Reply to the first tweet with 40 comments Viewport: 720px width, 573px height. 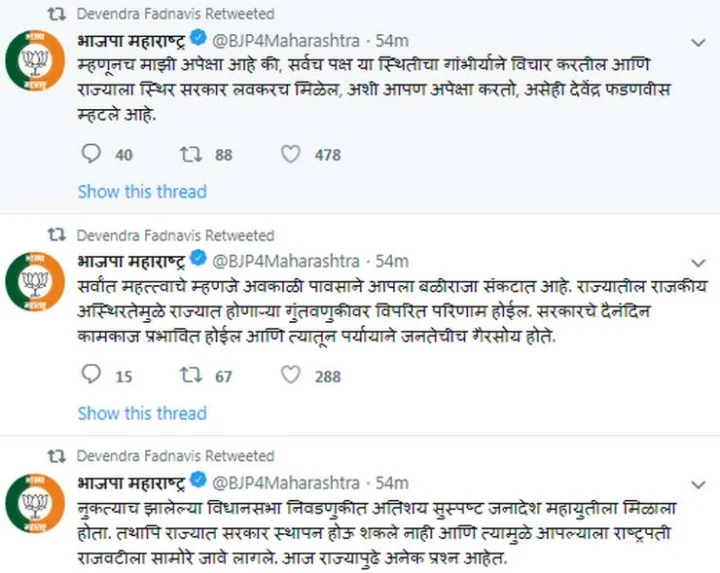click(x=91, y=154)
